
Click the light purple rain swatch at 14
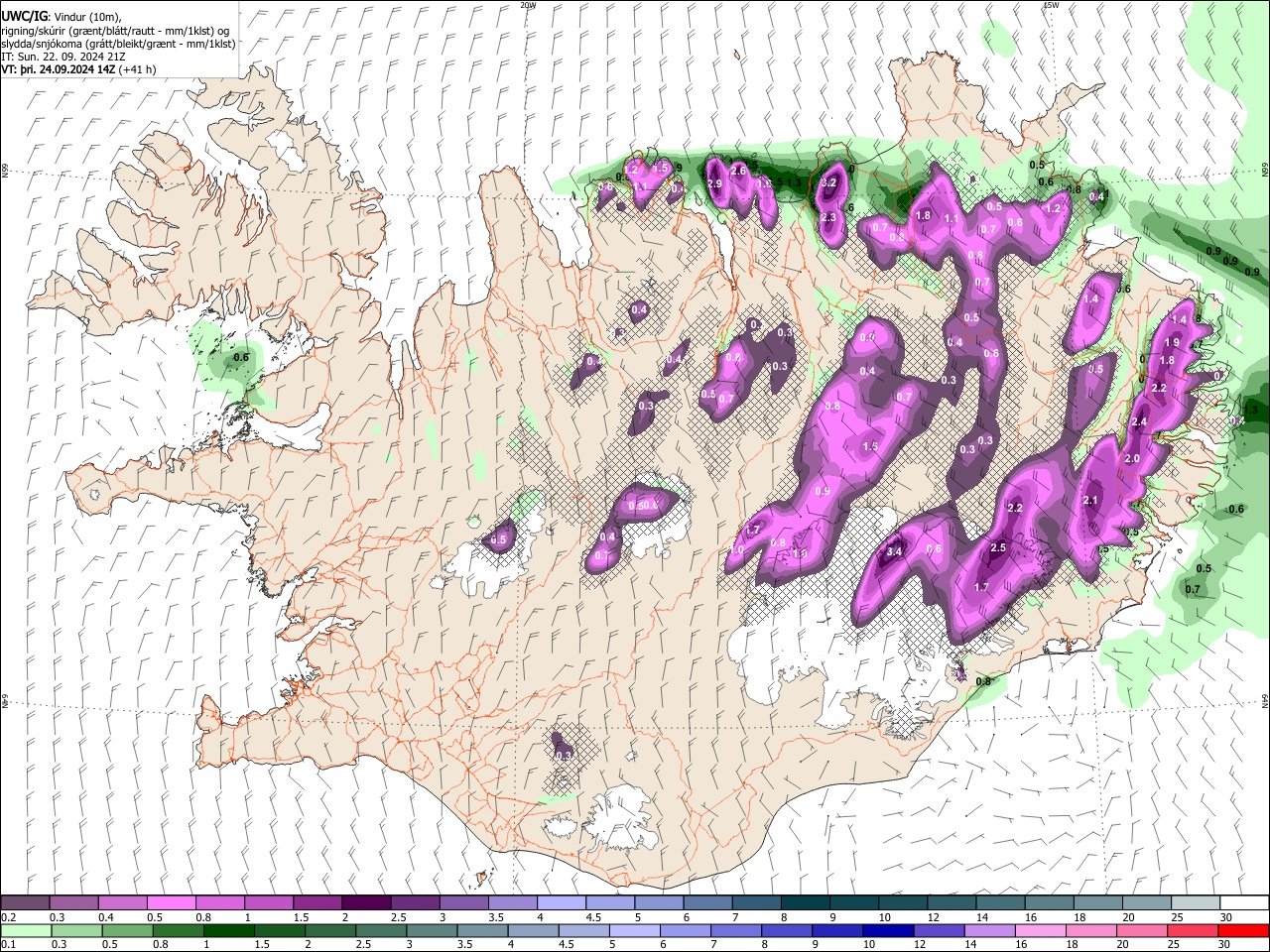coord(990,930)
